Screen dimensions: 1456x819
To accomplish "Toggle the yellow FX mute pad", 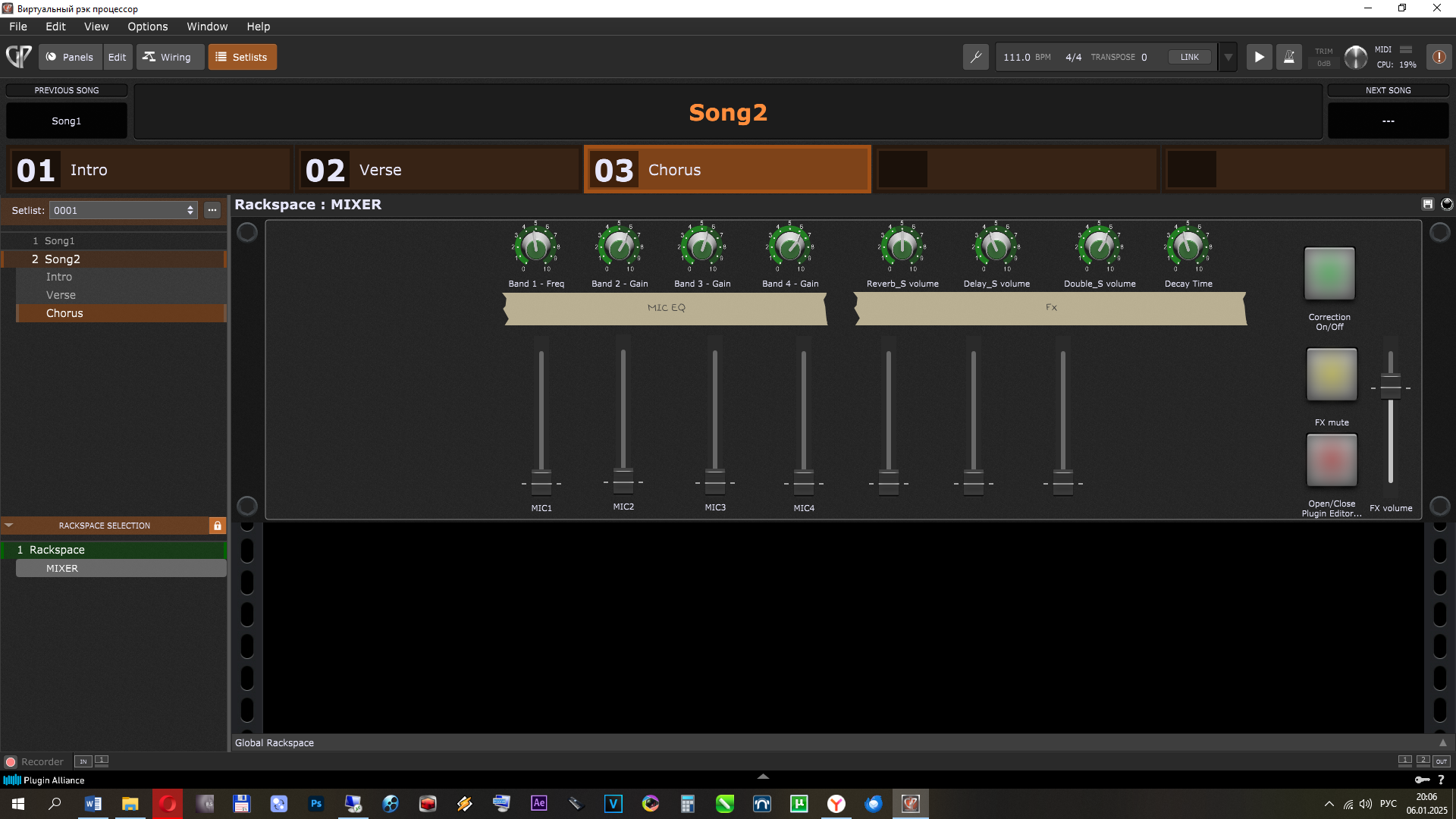I will 1332,375.
